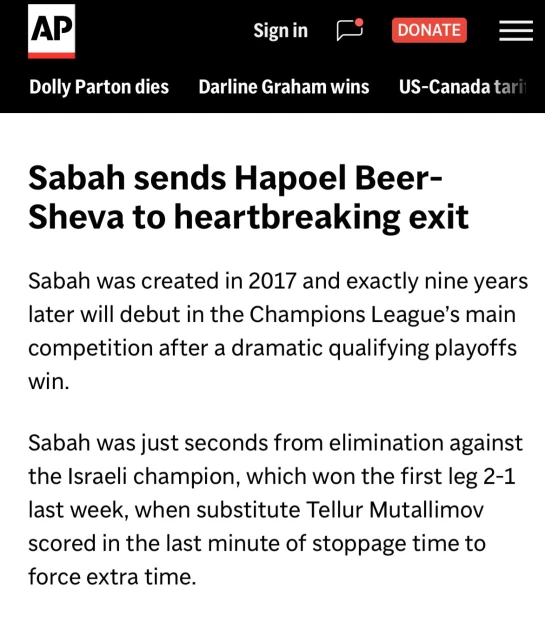
Task: Click the red bar under AP logo
Action: [51, 55]
